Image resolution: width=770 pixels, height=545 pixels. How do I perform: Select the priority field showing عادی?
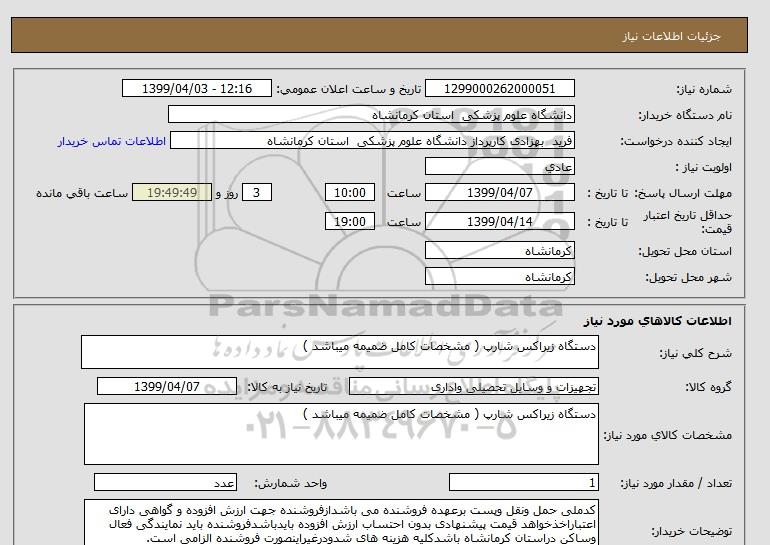coord(499,166)
